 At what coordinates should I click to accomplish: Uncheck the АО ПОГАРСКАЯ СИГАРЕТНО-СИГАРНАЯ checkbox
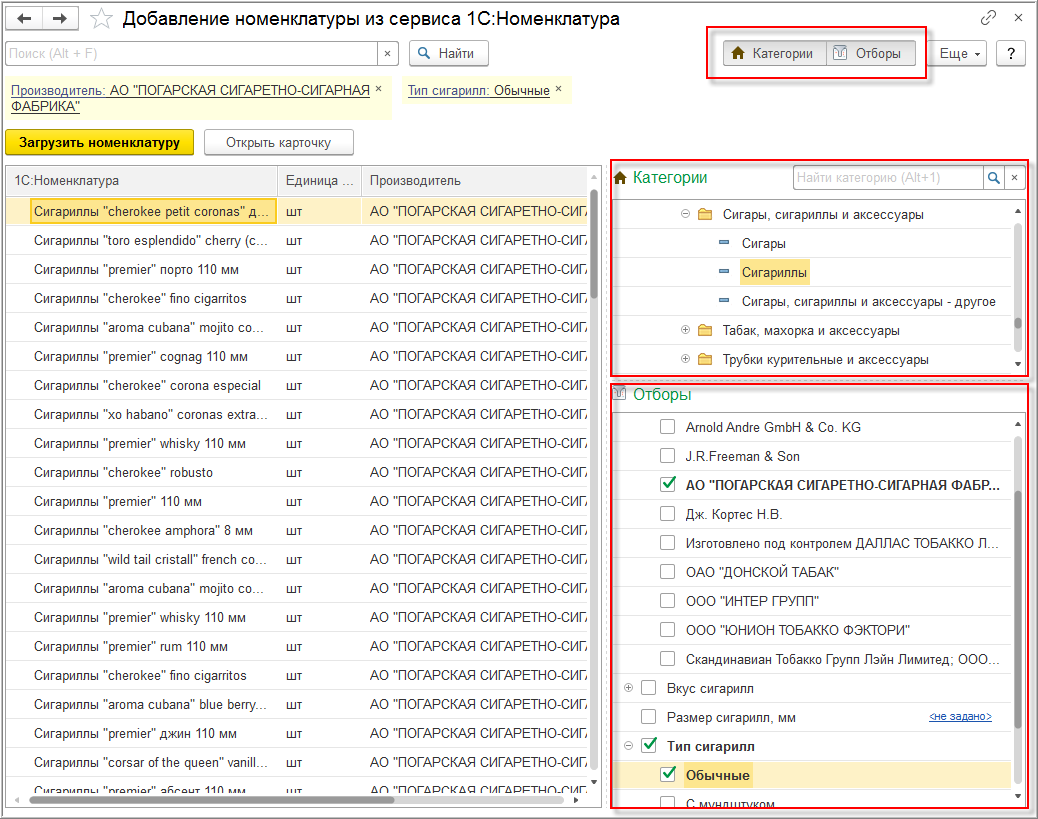668,485
